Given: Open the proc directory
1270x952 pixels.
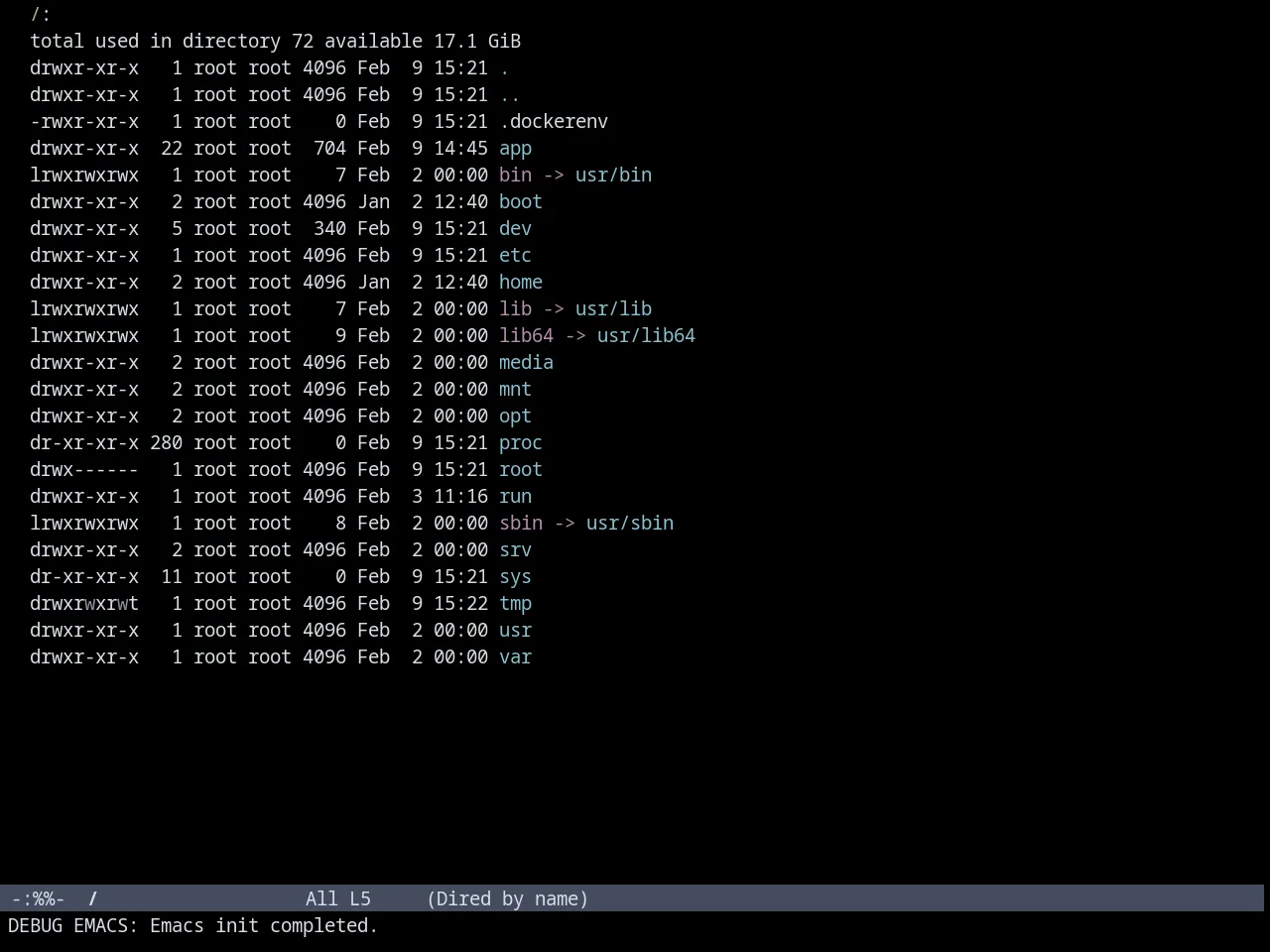Looking at the screenshot, I should [521, 443].
